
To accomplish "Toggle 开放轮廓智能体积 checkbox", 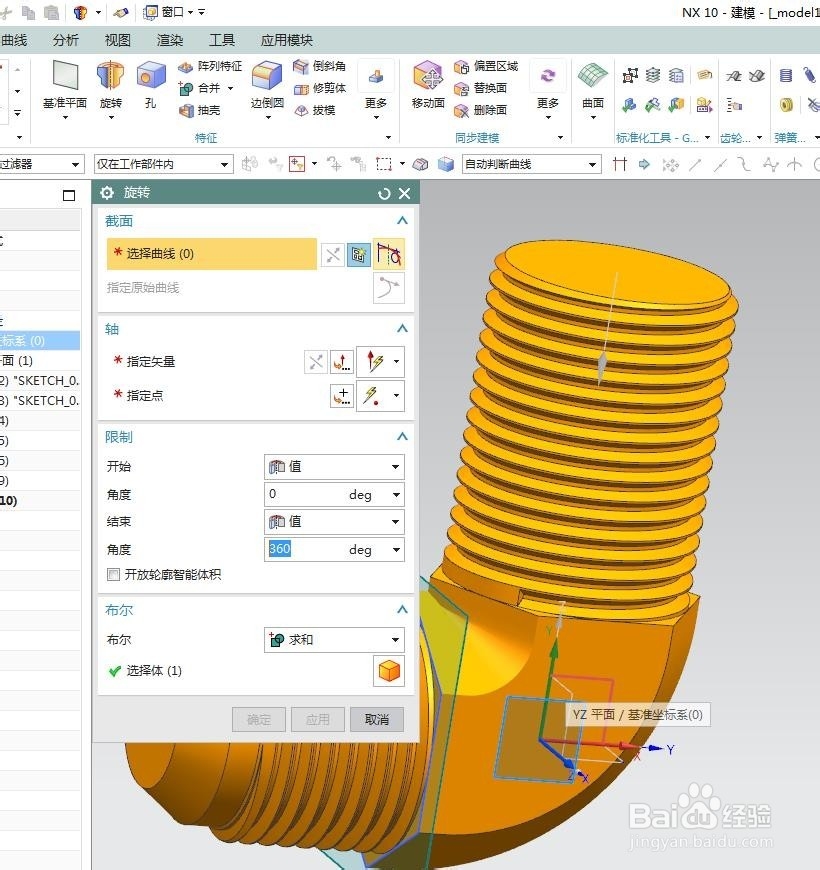I will click(113, 574).
